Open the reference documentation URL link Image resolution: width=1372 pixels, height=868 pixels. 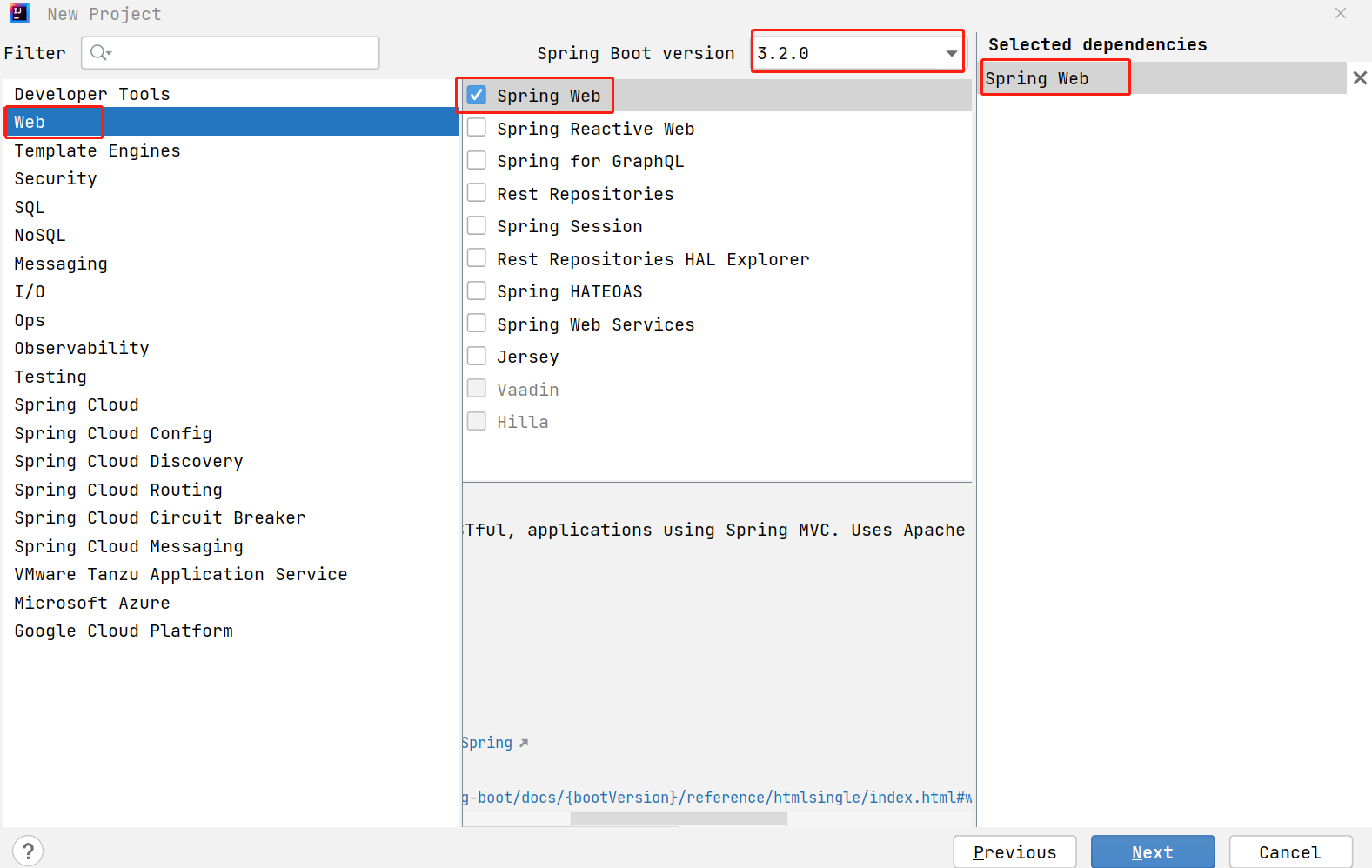click(x=717, y=798)
